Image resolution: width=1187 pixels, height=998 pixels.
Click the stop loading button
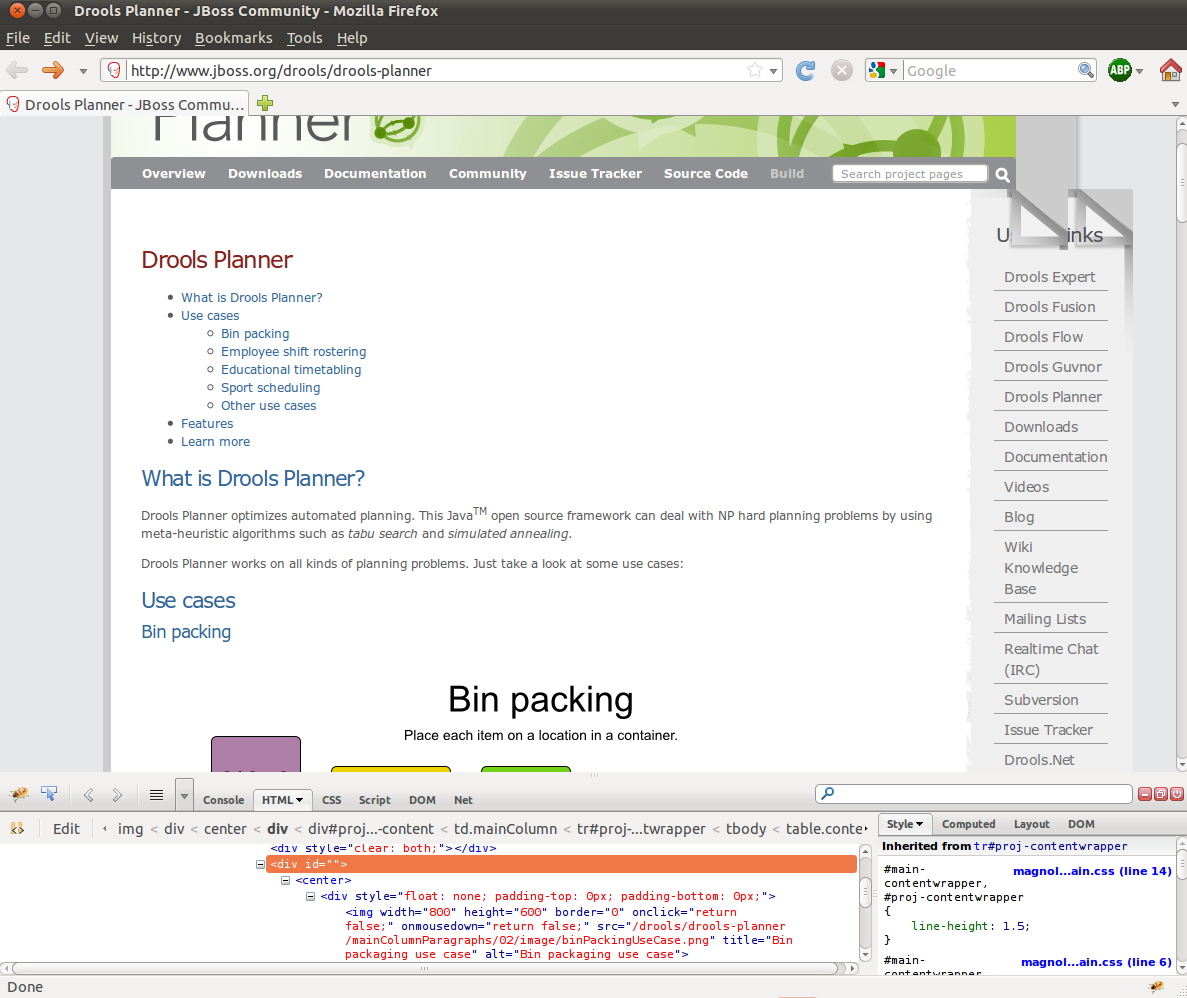[x=842, y=70]
